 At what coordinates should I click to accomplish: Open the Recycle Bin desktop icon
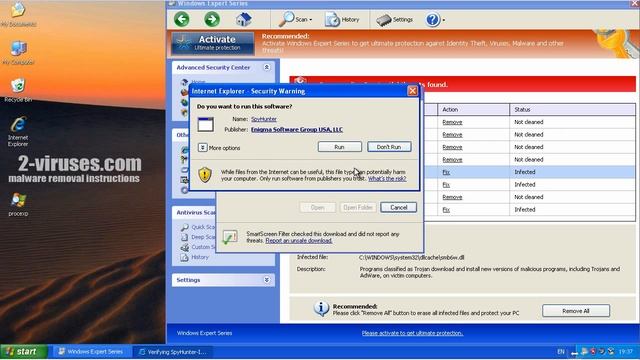(x=18, y=91)
